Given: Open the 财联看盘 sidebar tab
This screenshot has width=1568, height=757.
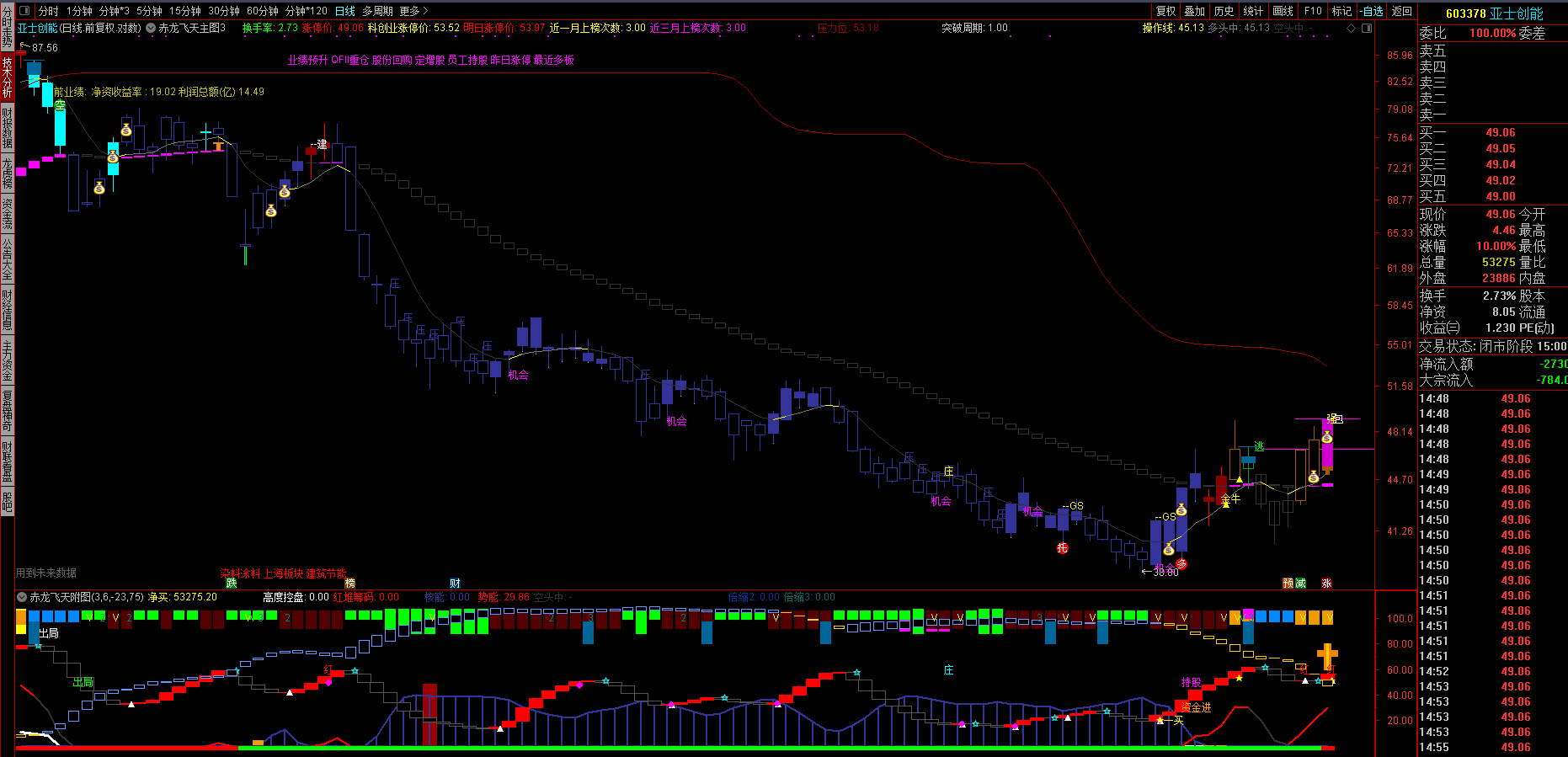Looking at the screenshot, I should pos(7,461).
